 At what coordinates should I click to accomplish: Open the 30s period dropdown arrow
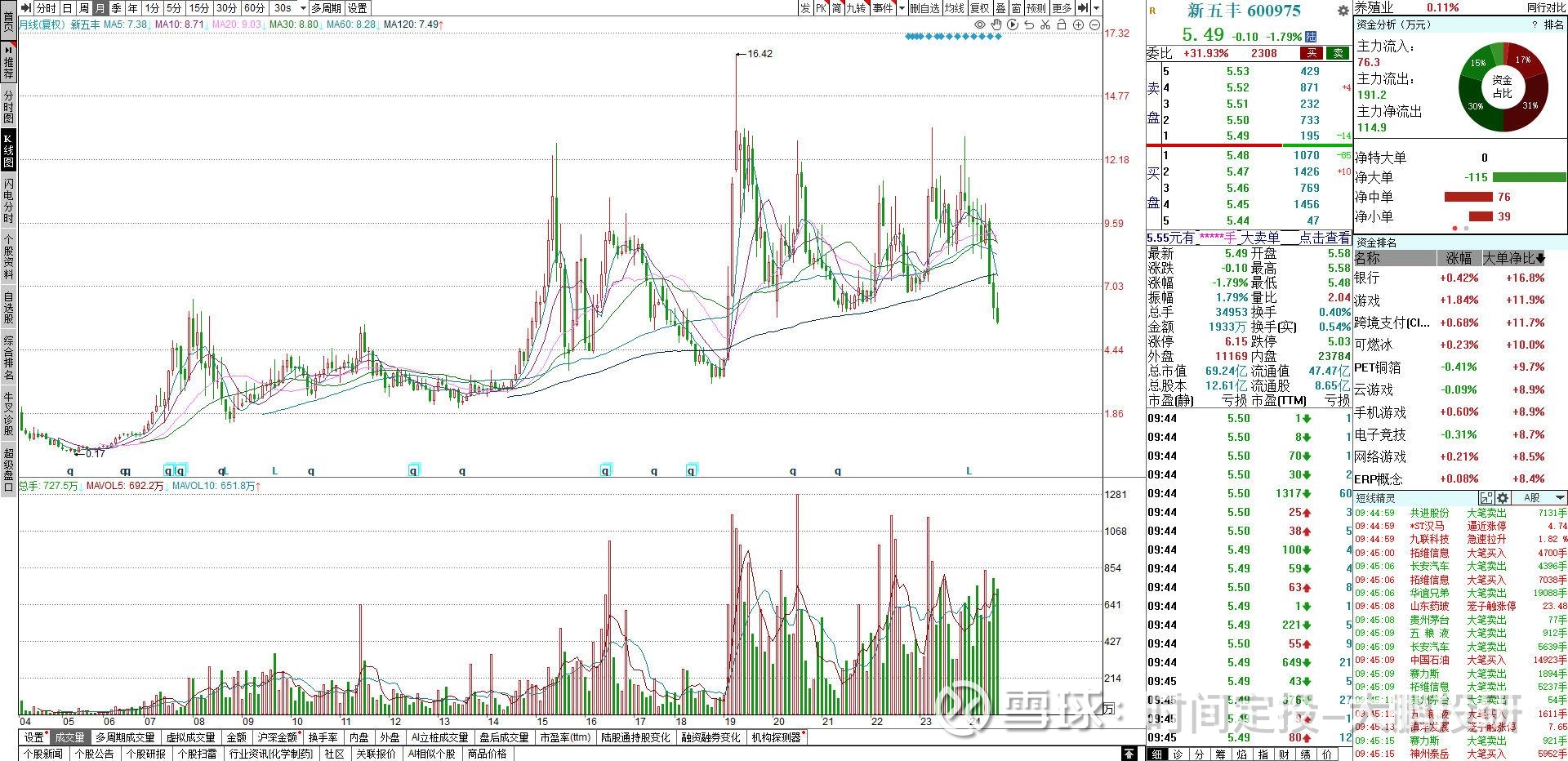(303, 8)
